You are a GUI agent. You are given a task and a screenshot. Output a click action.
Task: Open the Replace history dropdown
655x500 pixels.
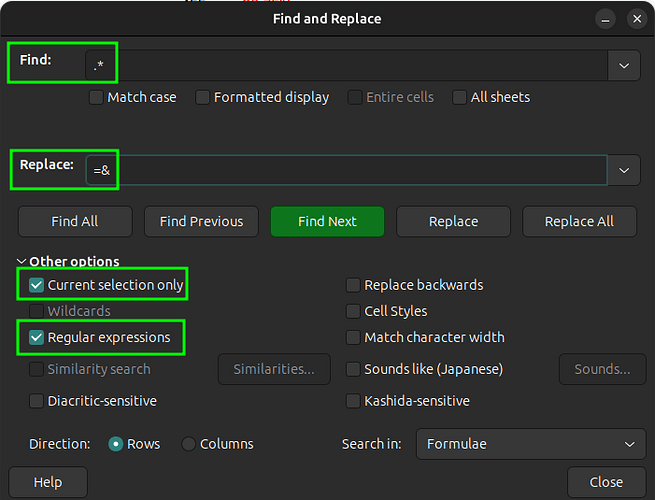point(624,170)
